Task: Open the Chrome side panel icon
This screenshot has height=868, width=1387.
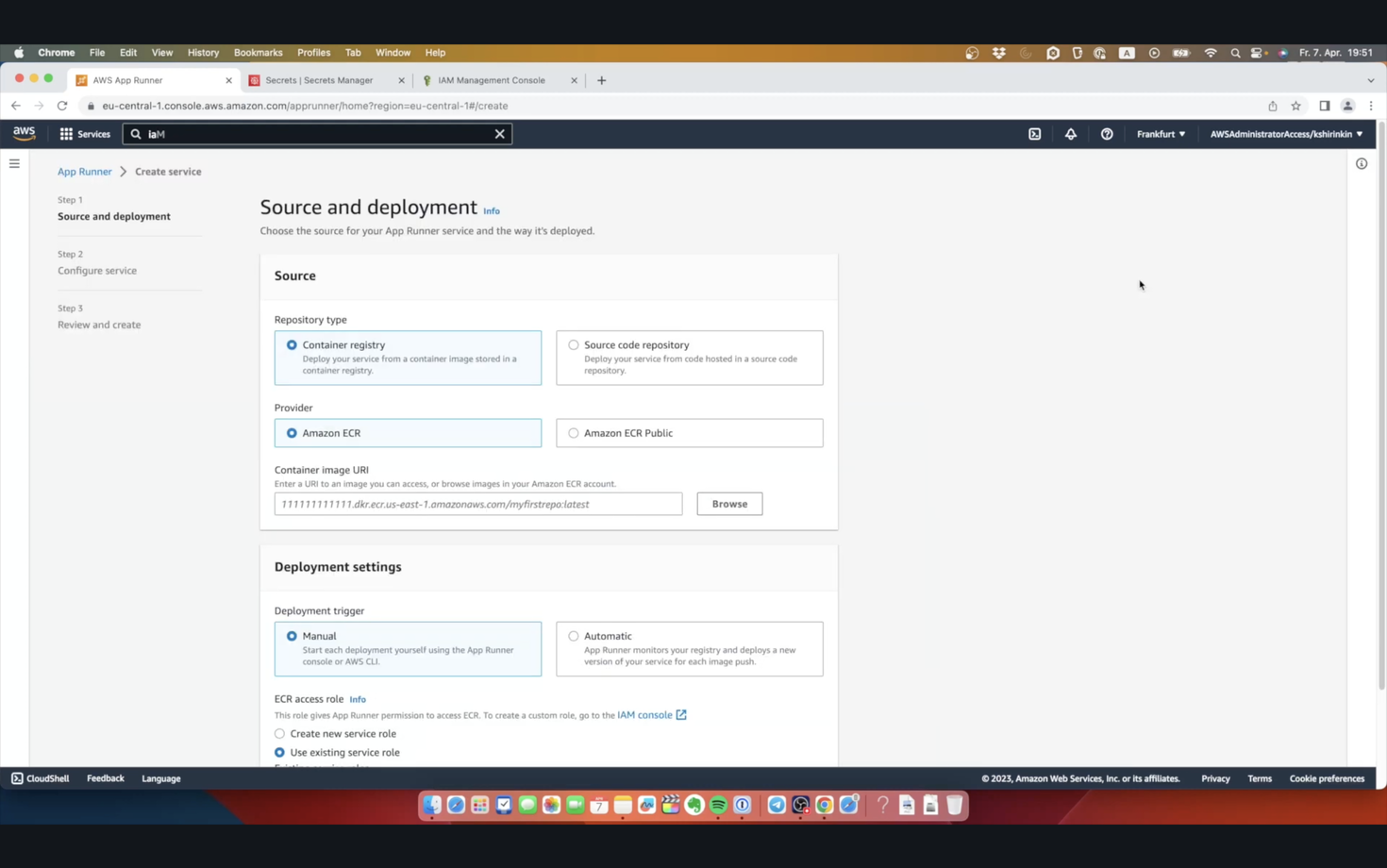Action: tap(1324, 106)
